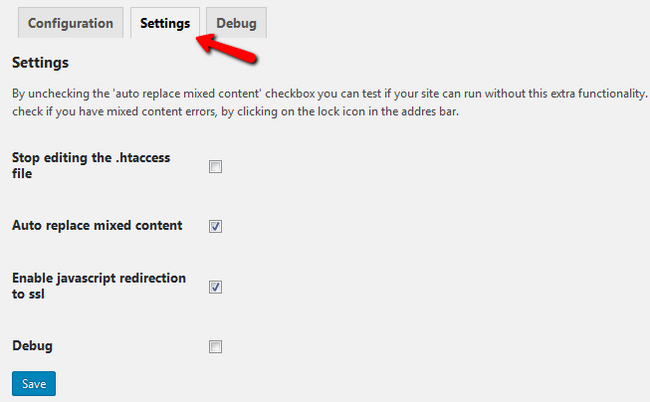Viewport: 650px width, 402px height.
Task: Click the bold Debug label beside checkbox
Action: 32,346
